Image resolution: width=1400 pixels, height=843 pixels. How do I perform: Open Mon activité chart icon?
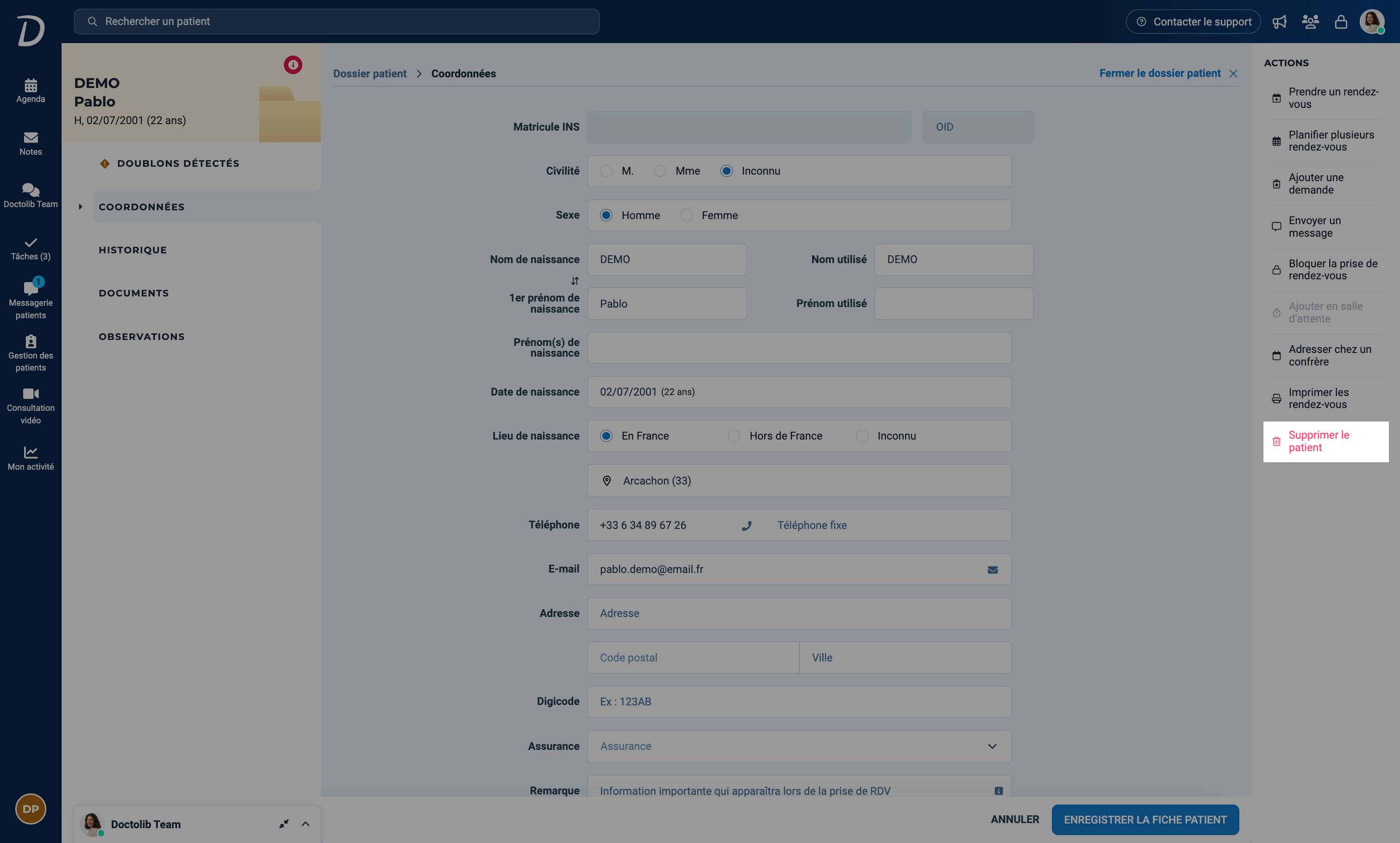pos(31,452)
